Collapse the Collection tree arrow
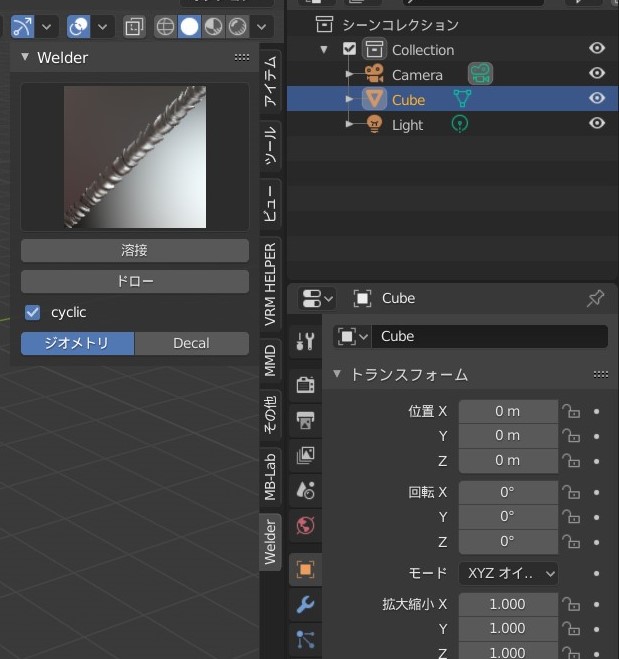Screen dimensions: 619x659 pyautogui.click(x=324, y=50)
